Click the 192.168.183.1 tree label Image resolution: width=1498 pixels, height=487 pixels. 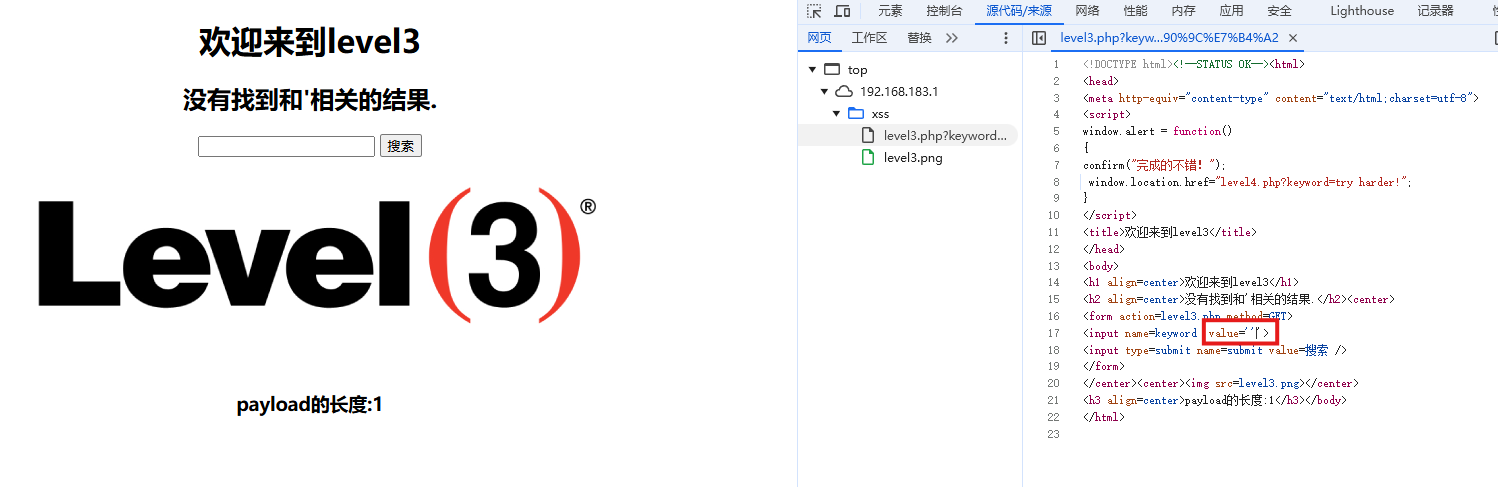(899, 91)
